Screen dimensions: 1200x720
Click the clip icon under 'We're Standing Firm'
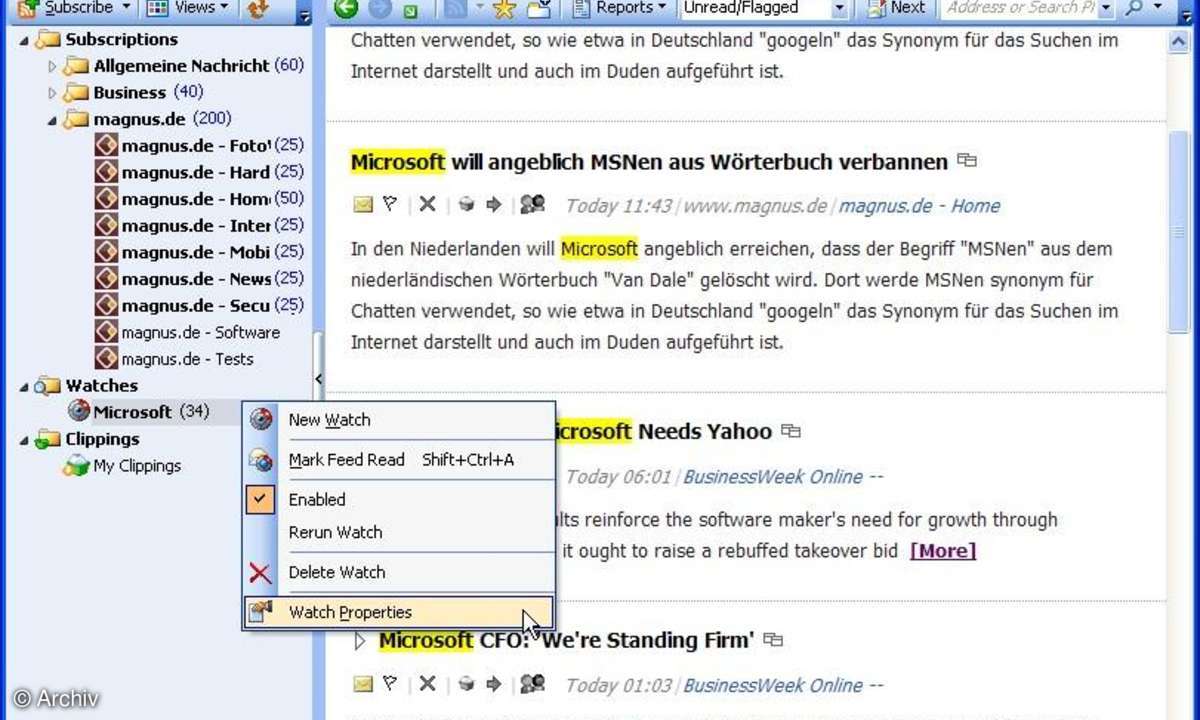click(x=466, y=684)
